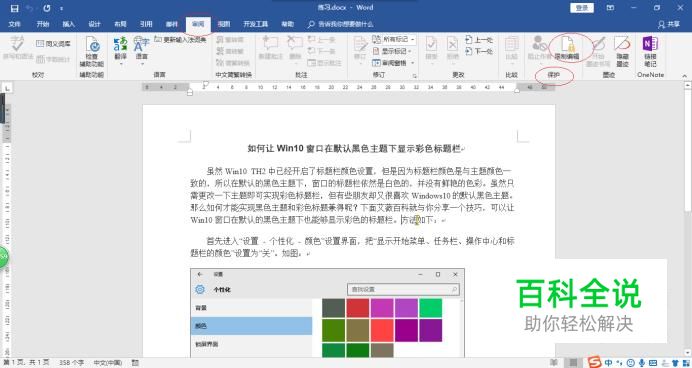Switch to the 开发工具 (Developer) tab

pos(256,24)
